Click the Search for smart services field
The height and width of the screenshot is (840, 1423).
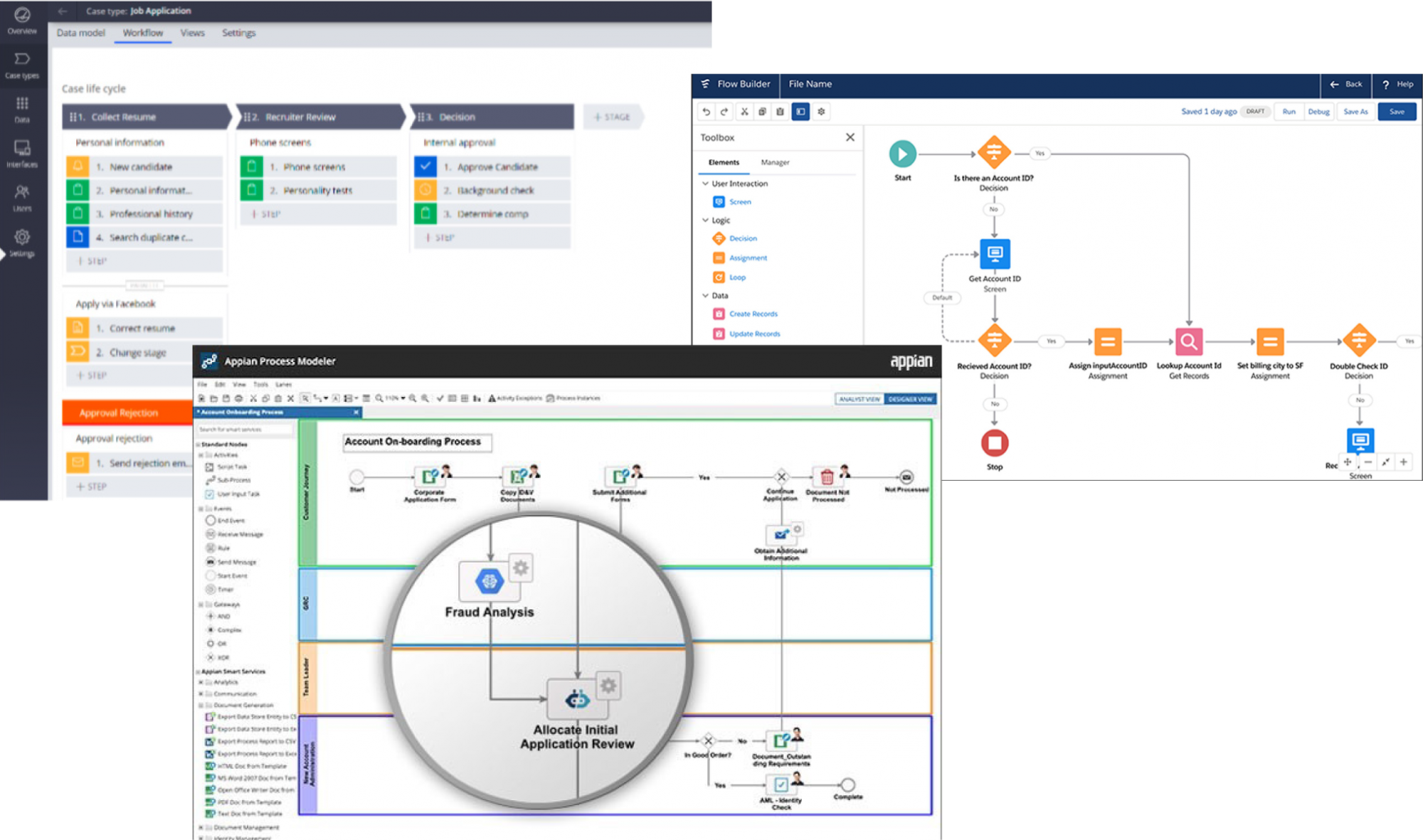coord(245,430)
